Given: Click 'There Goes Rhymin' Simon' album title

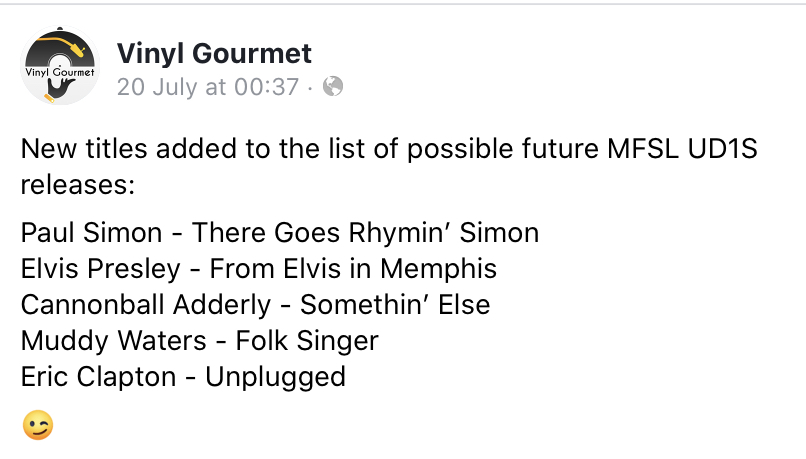Looking at the screenshot, I should 365,233.
